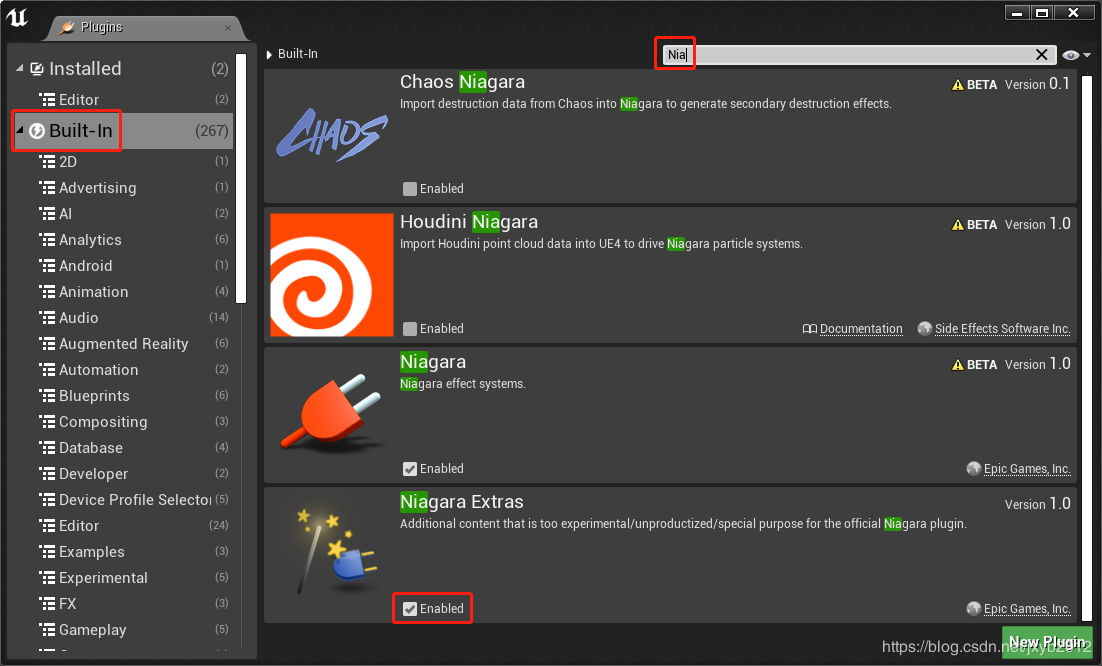Click the Augmented Reality list icon
The width and height of the screenshot is (1102, 666).
[47, 344]
